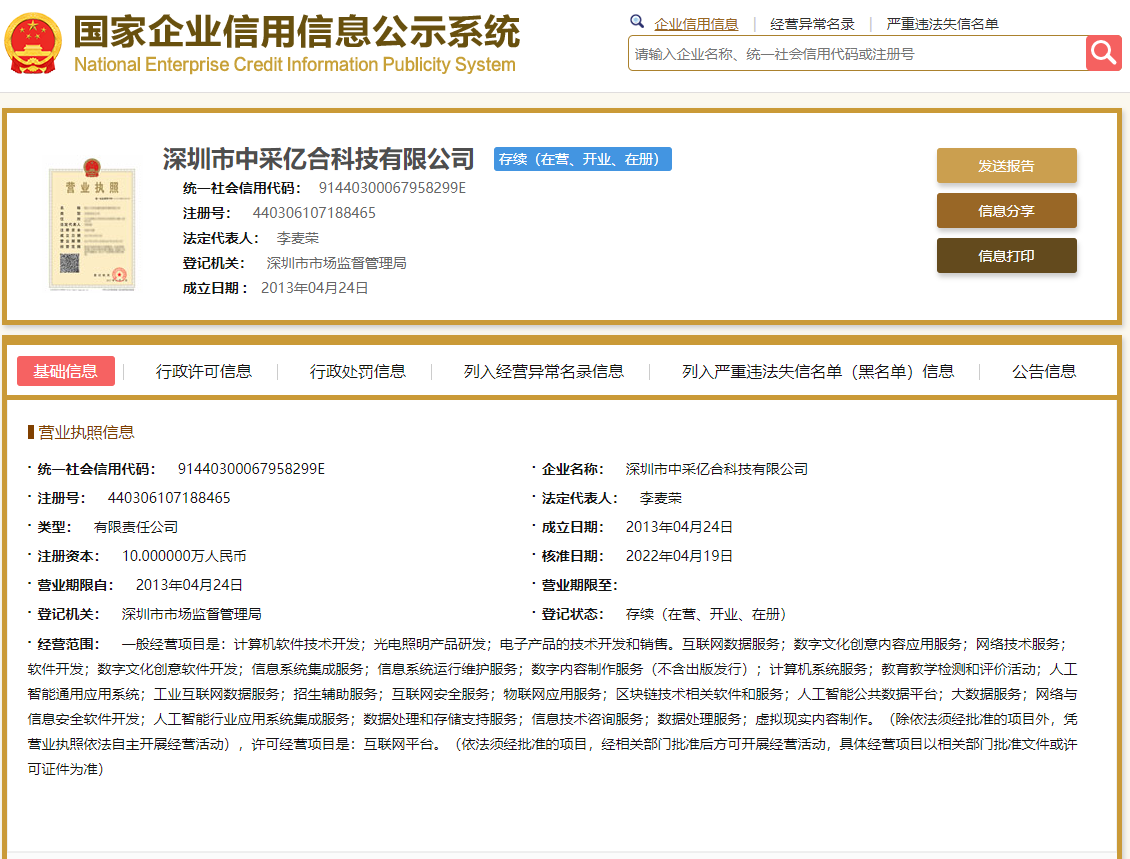The width and height of the screenshot is (1130, 859).
Task: Go to the 行政处罚信息 tab
Action: click(x=358, y=371)
